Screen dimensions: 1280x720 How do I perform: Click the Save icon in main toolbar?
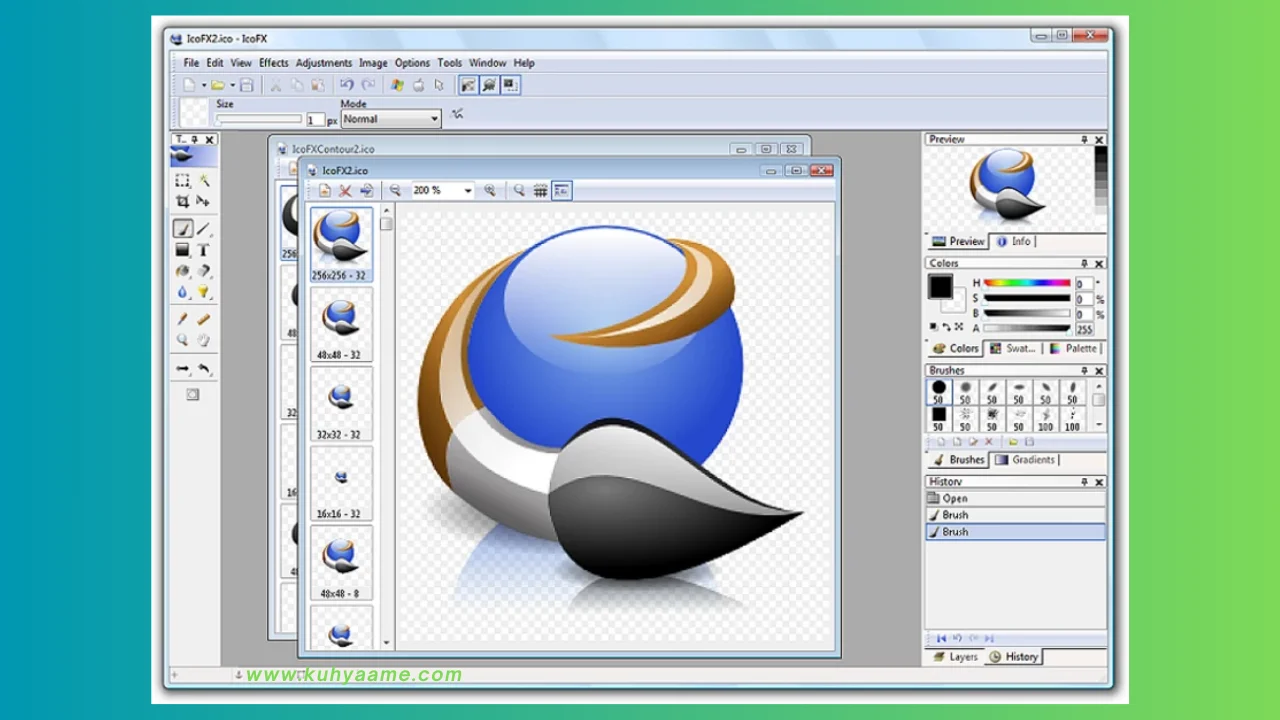(x=246, y=85)
